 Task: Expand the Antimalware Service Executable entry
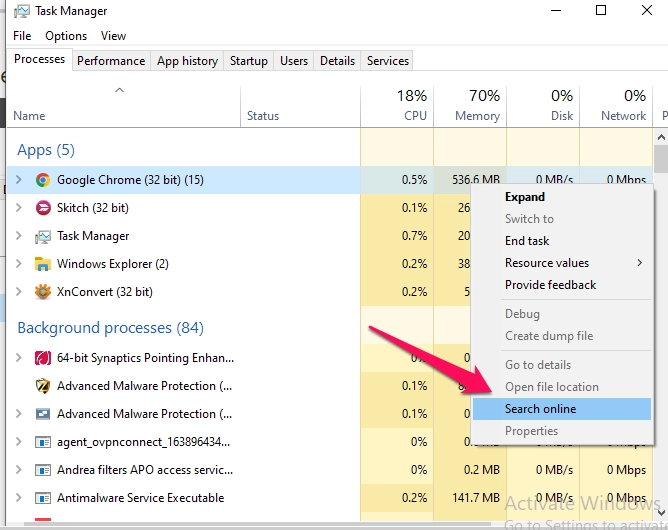point(19,498)
